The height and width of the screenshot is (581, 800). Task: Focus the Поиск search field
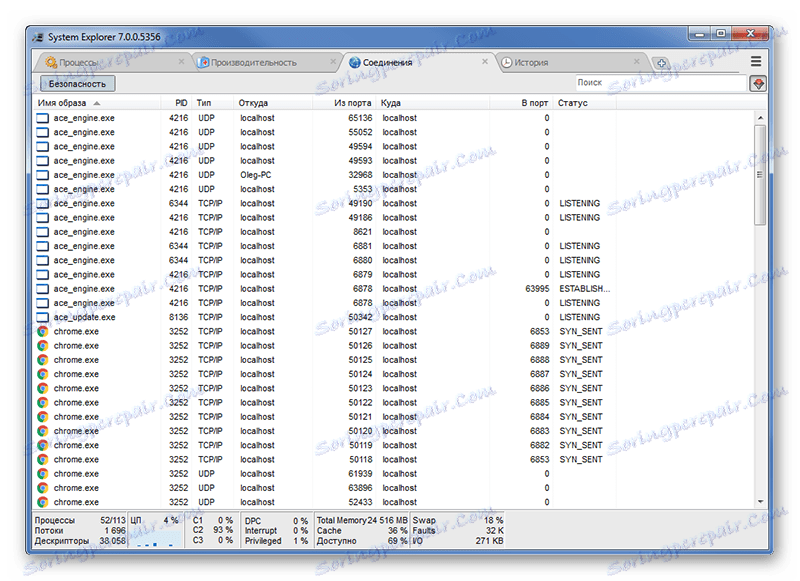pyautogui.click(x=660, y=83)
